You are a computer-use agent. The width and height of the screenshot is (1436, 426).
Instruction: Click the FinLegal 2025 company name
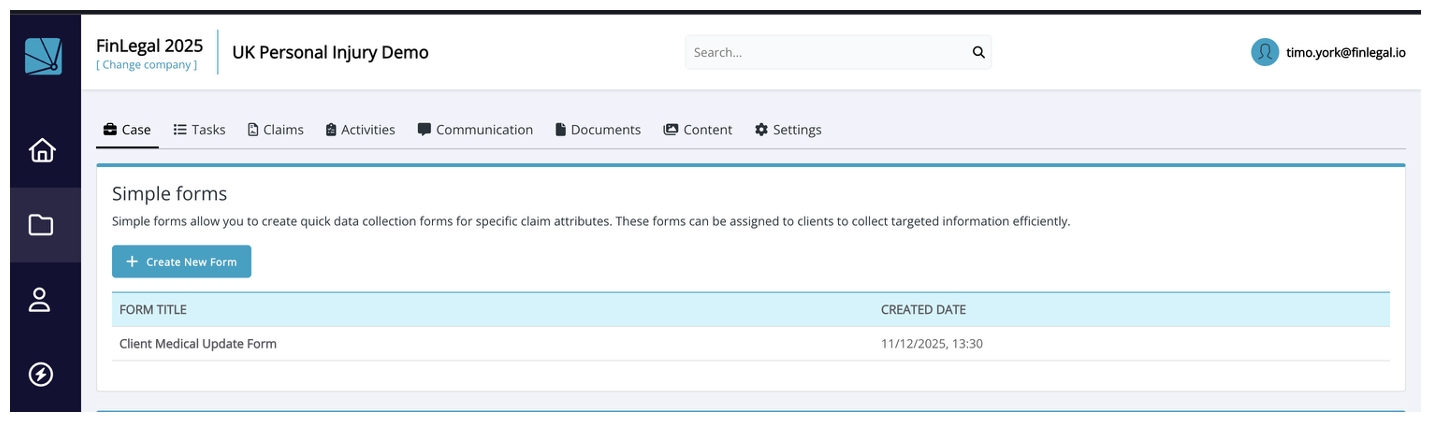pyautogui.click(x=149, y=45)
